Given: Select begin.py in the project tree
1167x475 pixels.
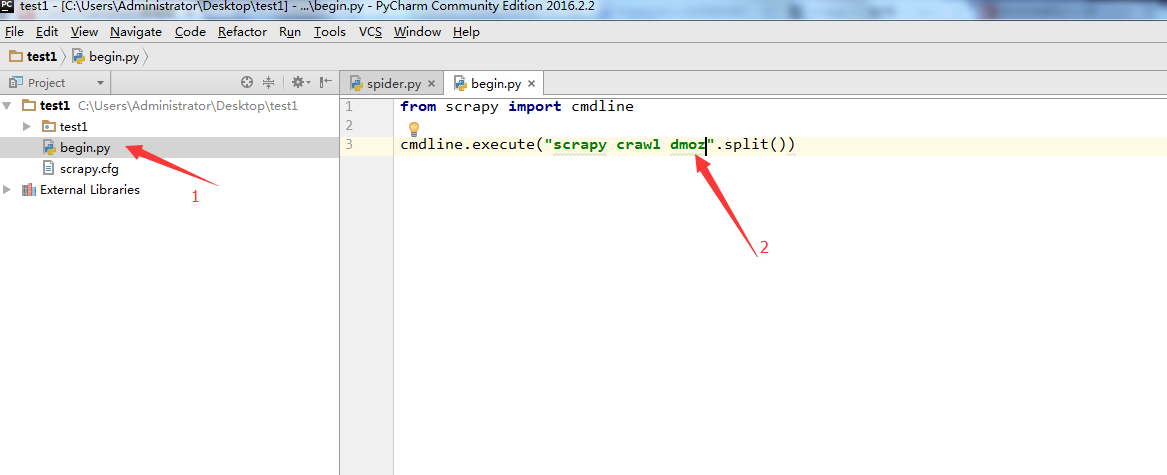Looking at the screenshot, I should [170, 147].
